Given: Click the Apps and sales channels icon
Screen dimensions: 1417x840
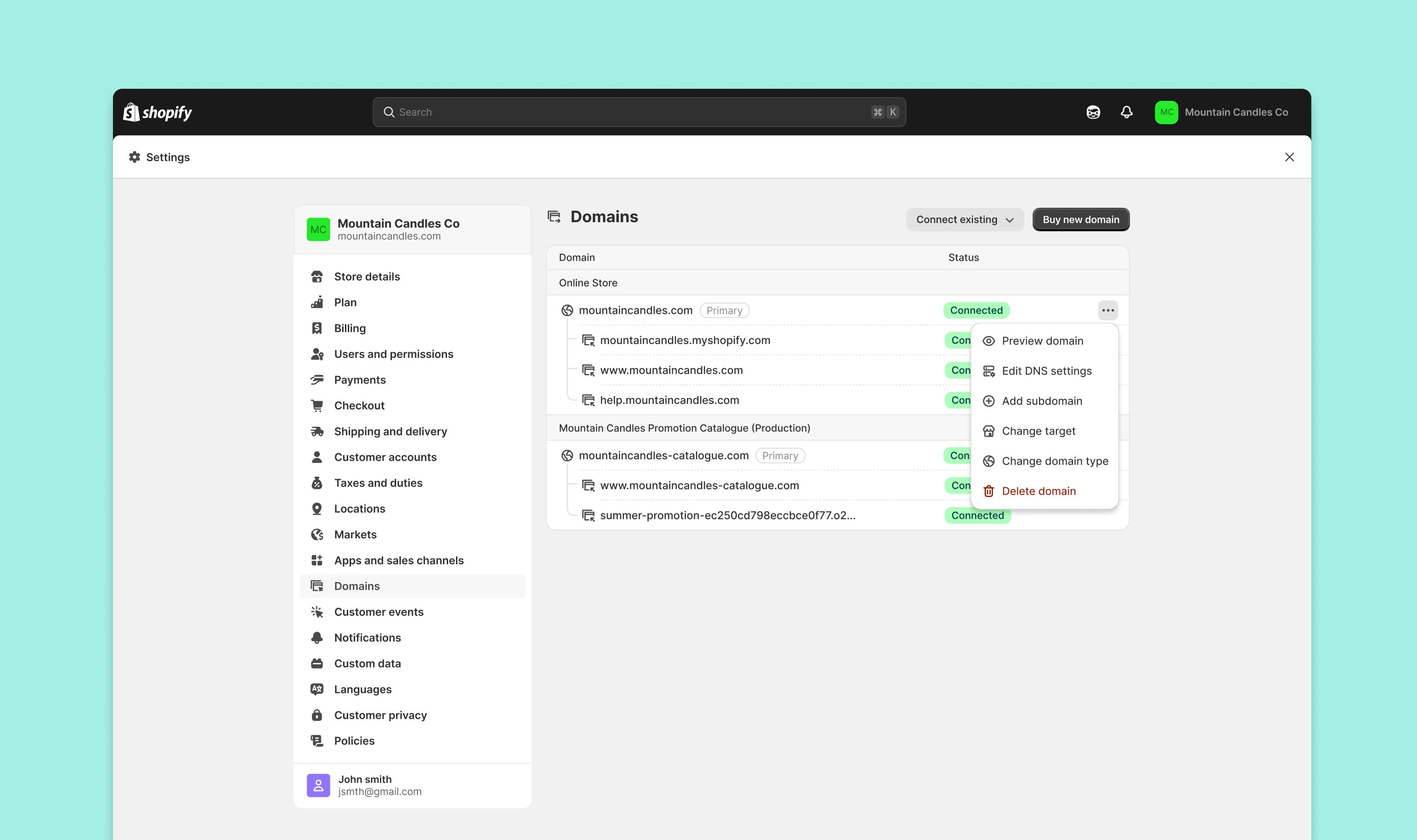Looking at the screenshot, I should (317, 560).
